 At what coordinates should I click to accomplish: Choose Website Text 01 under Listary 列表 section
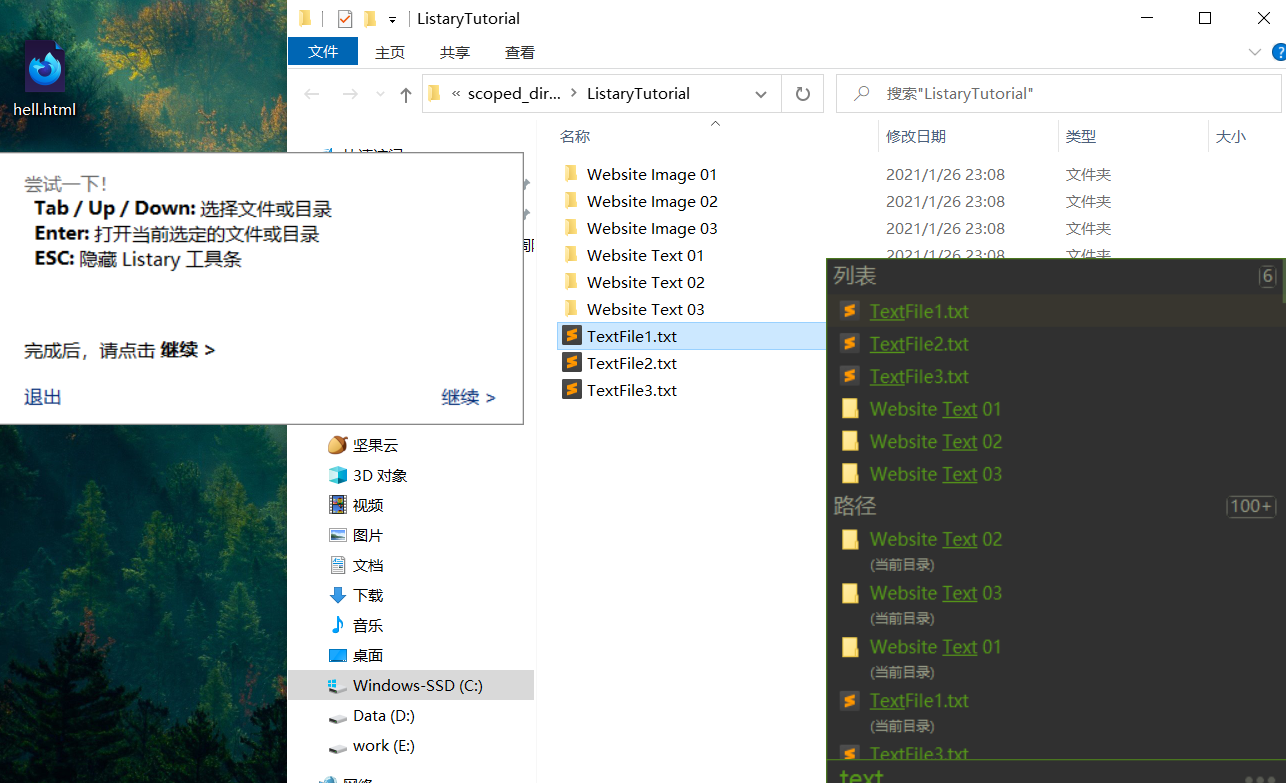pyautogui.click(x=1054, y=408)
